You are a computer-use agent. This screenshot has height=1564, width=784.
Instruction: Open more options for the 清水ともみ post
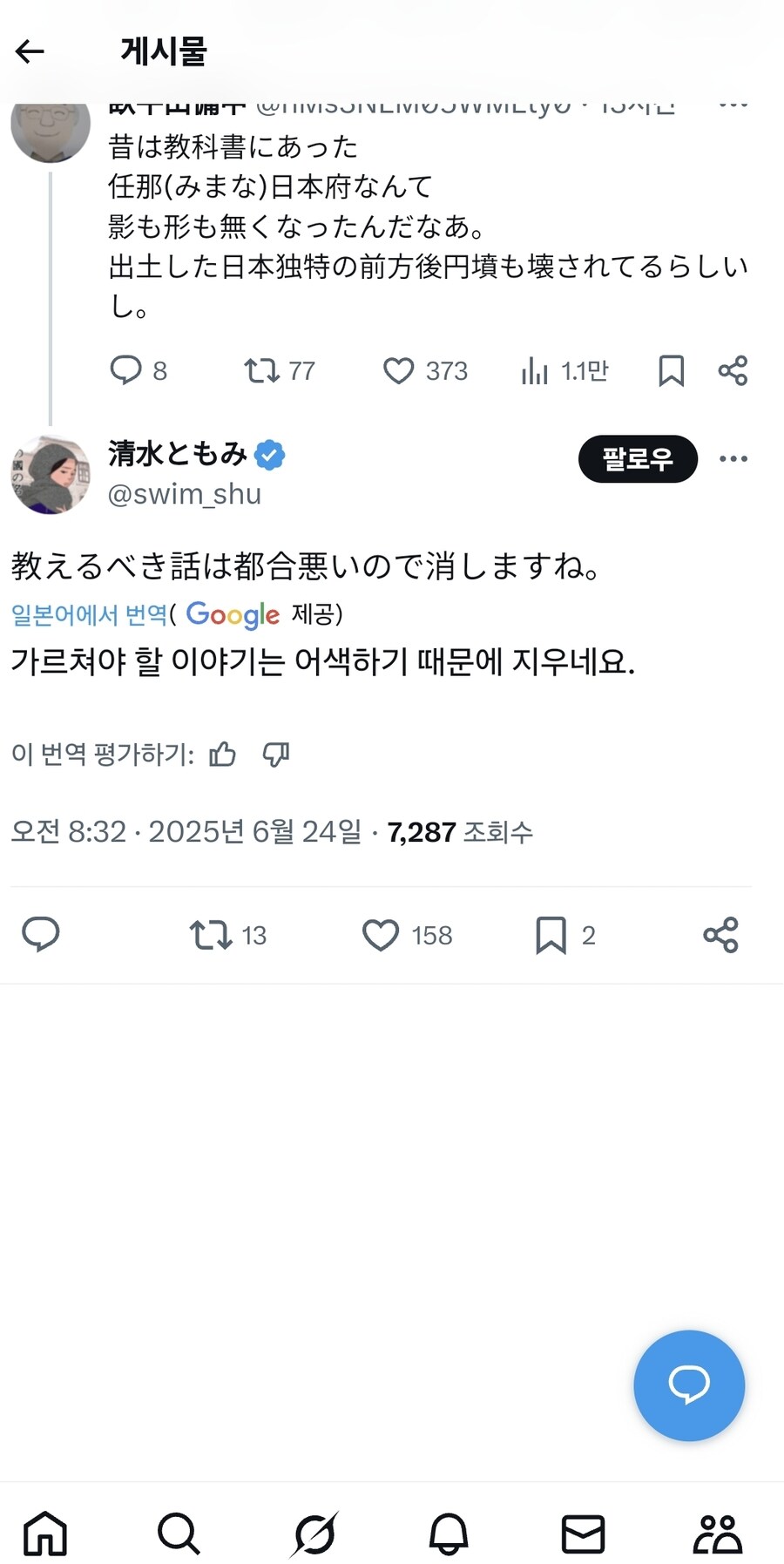coord(733,458)
